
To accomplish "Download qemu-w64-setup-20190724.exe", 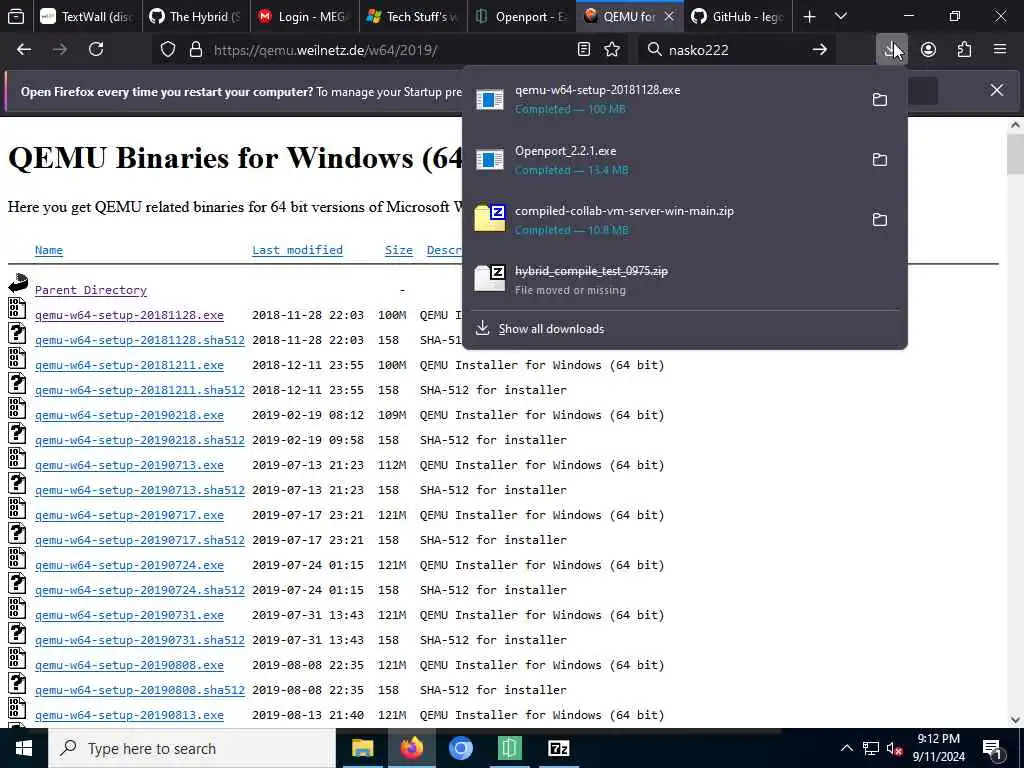I will 129,565.
